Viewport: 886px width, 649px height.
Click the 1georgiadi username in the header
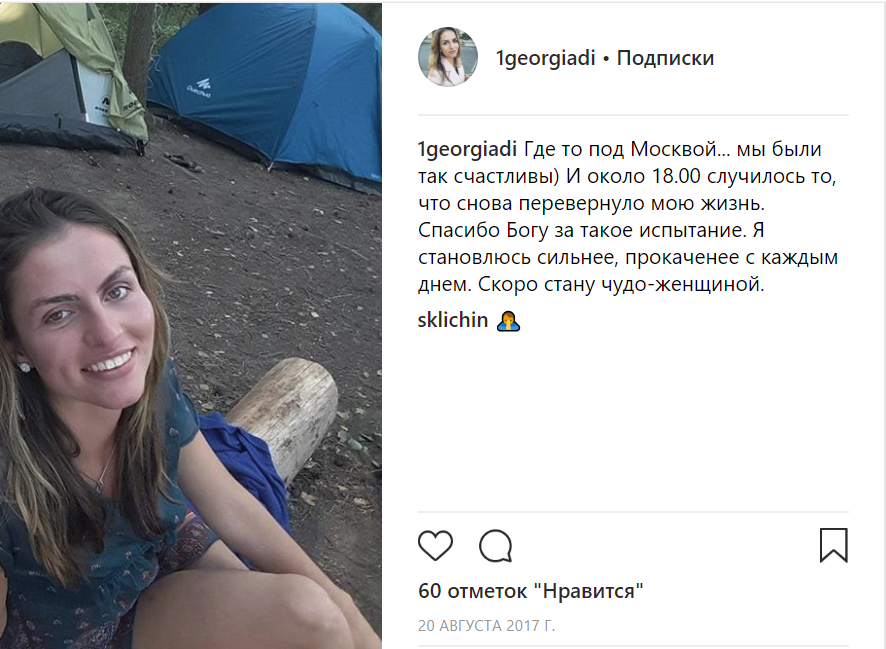[x=546, y=58]
